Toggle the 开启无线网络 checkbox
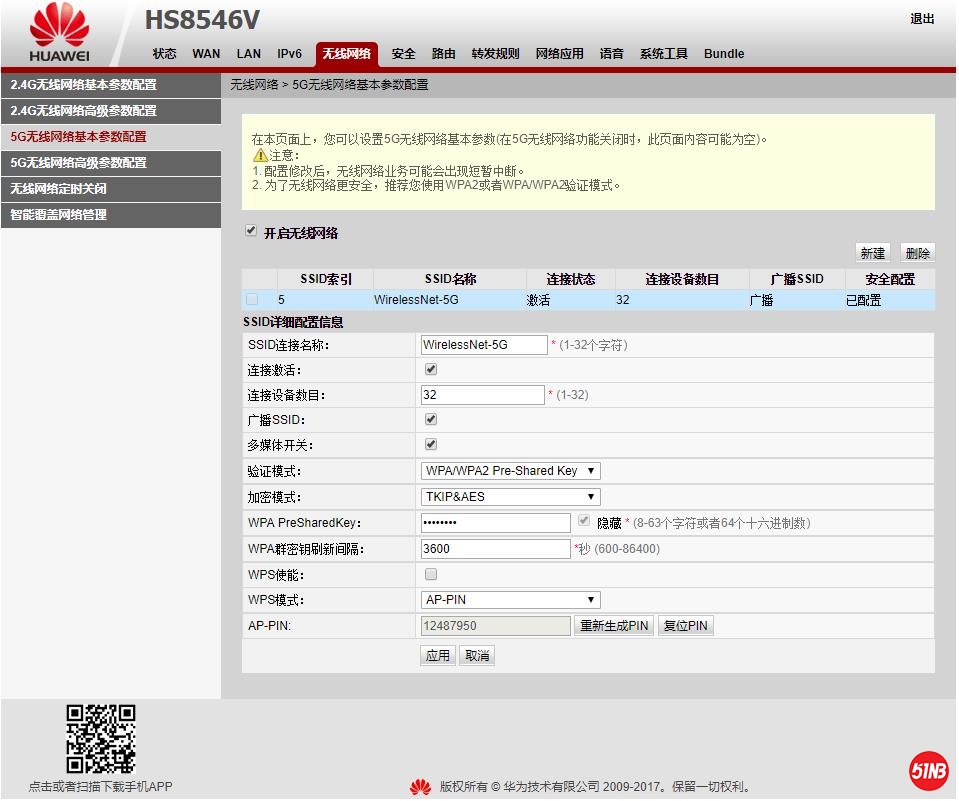Image resolution: width=959 pixels, height=801 pixels. point(251,231)
